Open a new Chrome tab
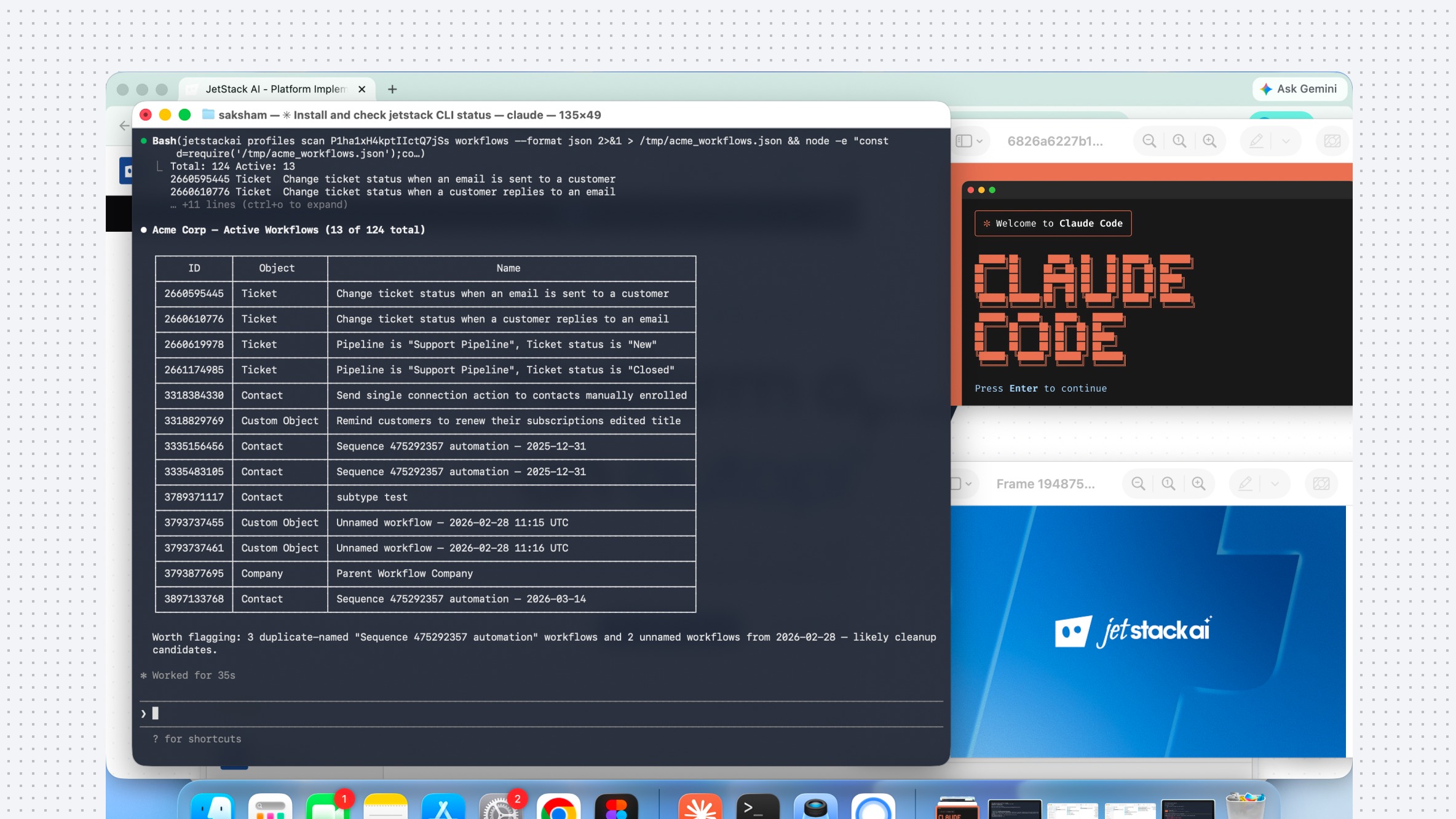 click(x=392, y=89)
